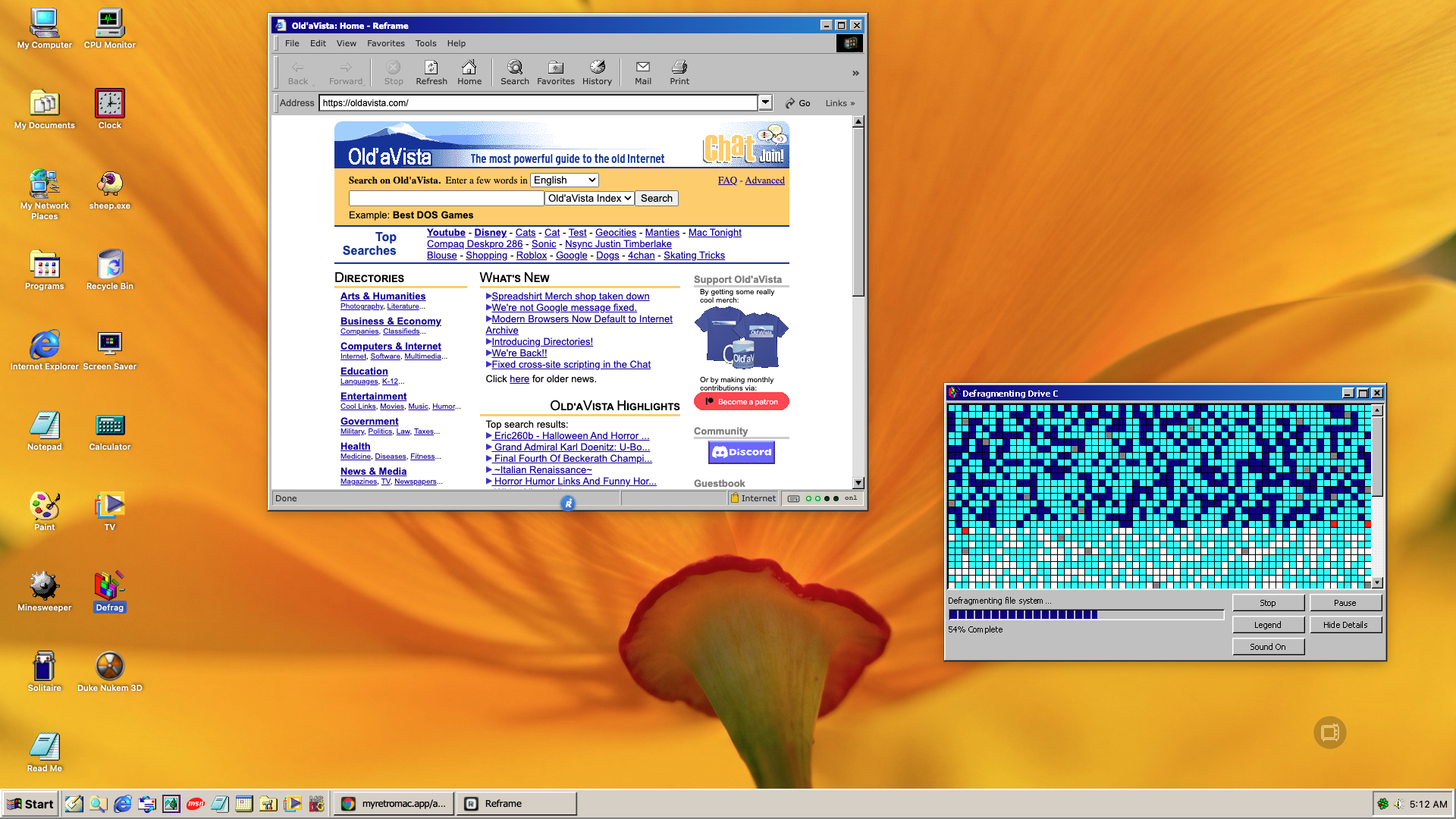
Task: Switch to the Reframe taskbar item
Action: click(x=517, y=804)
